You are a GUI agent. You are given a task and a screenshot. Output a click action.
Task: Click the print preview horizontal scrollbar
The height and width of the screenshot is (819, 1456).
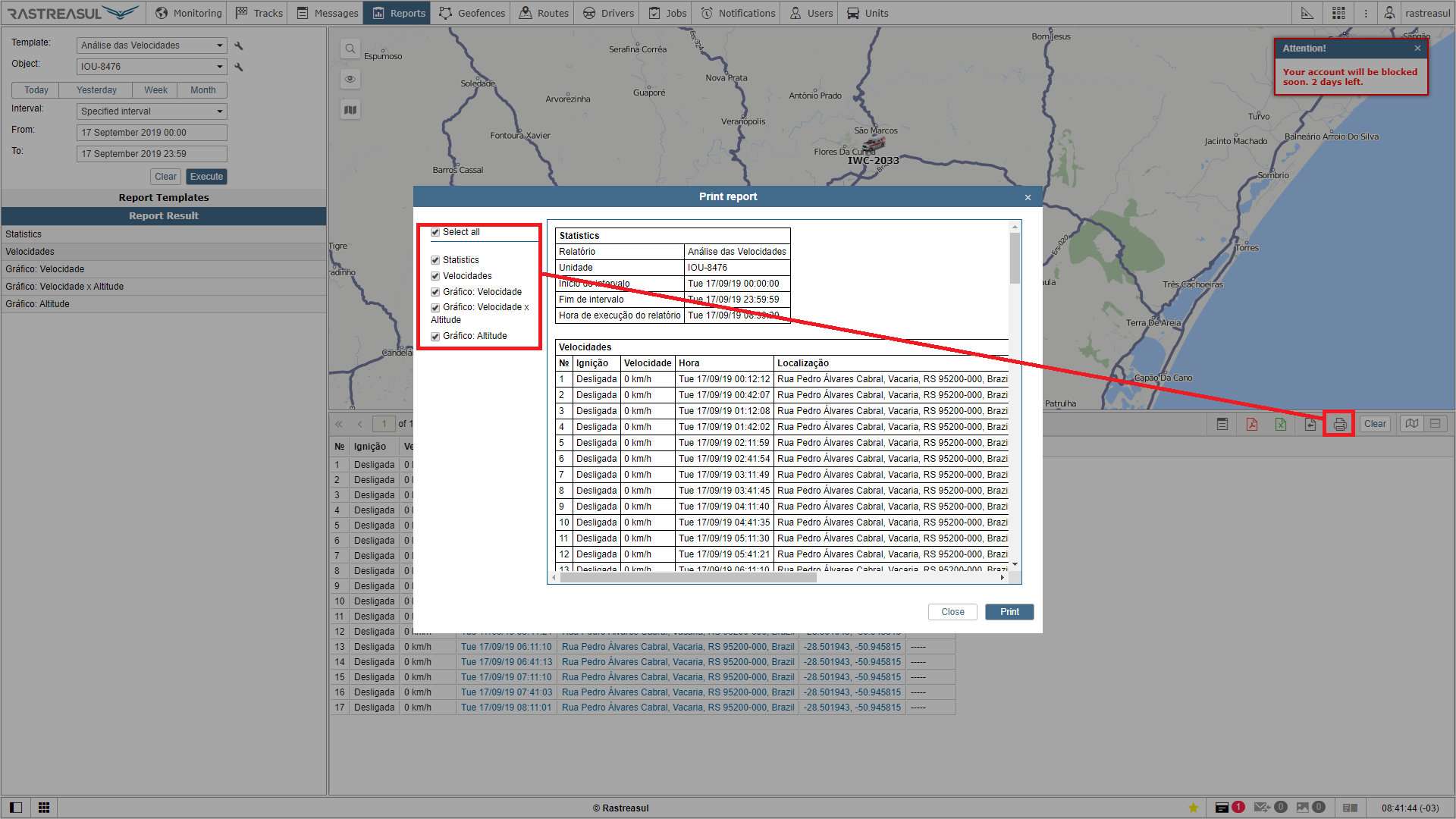[x=687, y=578]
